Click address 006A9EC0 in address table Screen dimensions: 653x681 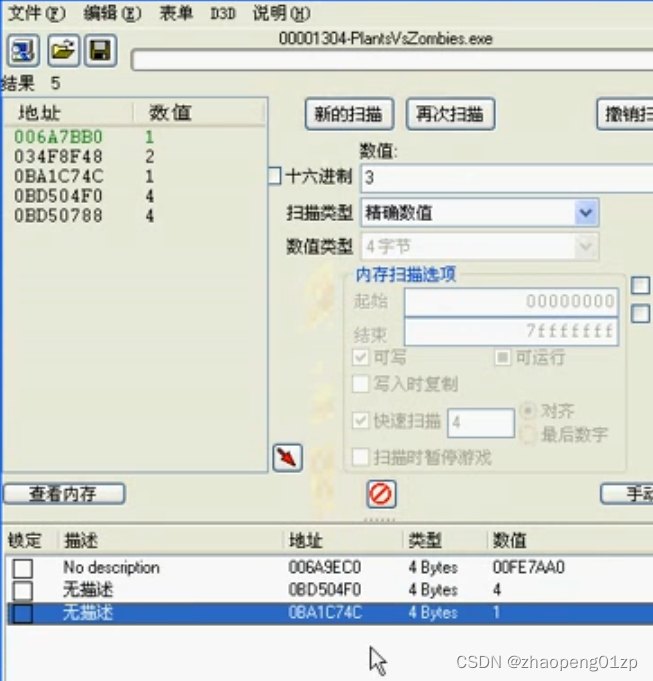click(324, 568)
